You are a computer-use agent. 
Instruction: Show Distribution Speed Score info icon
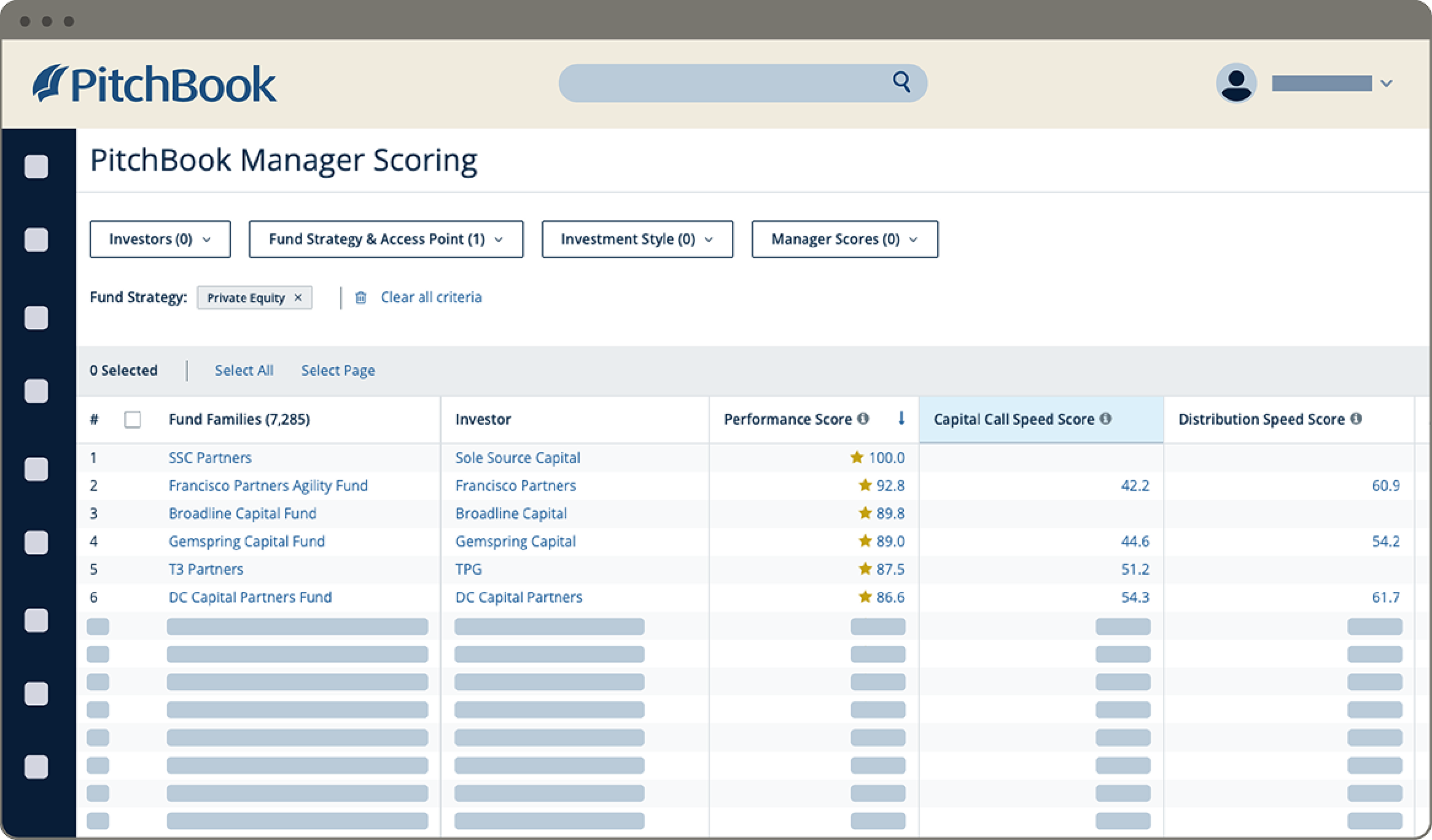[x=1356, y=419]
